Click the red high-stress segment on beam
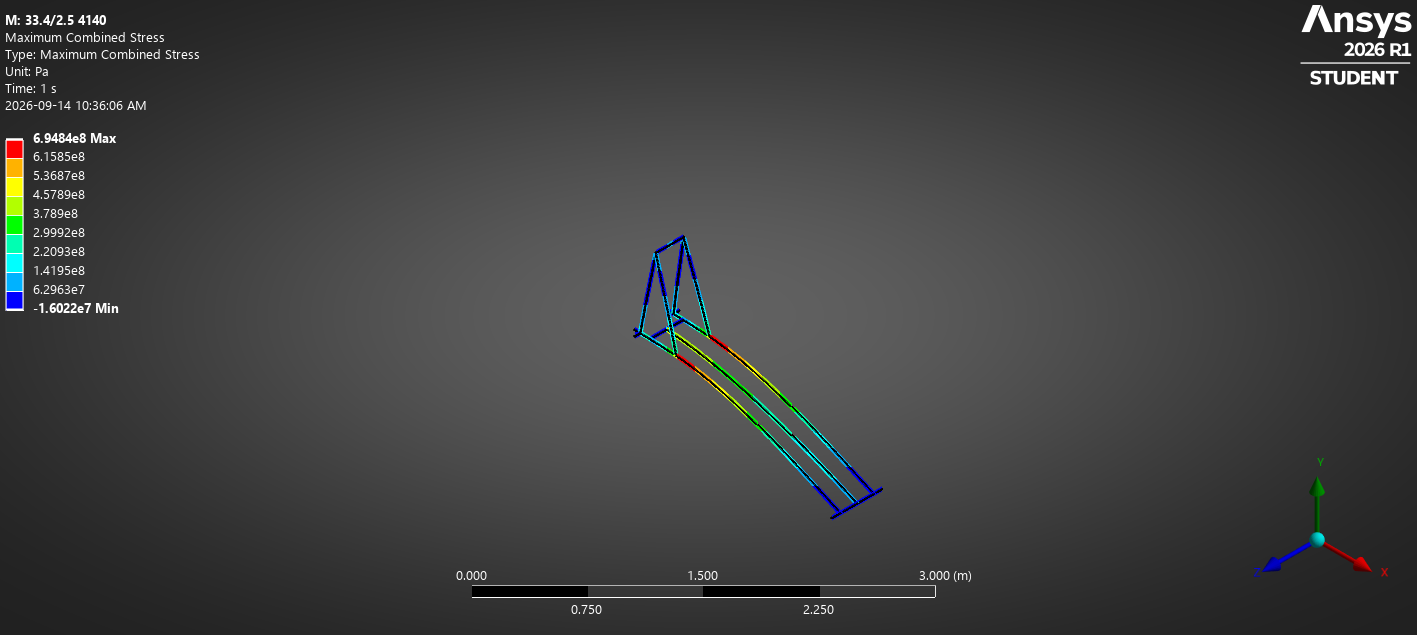Viewport: 1417px width, 635px height. [686, 362]
